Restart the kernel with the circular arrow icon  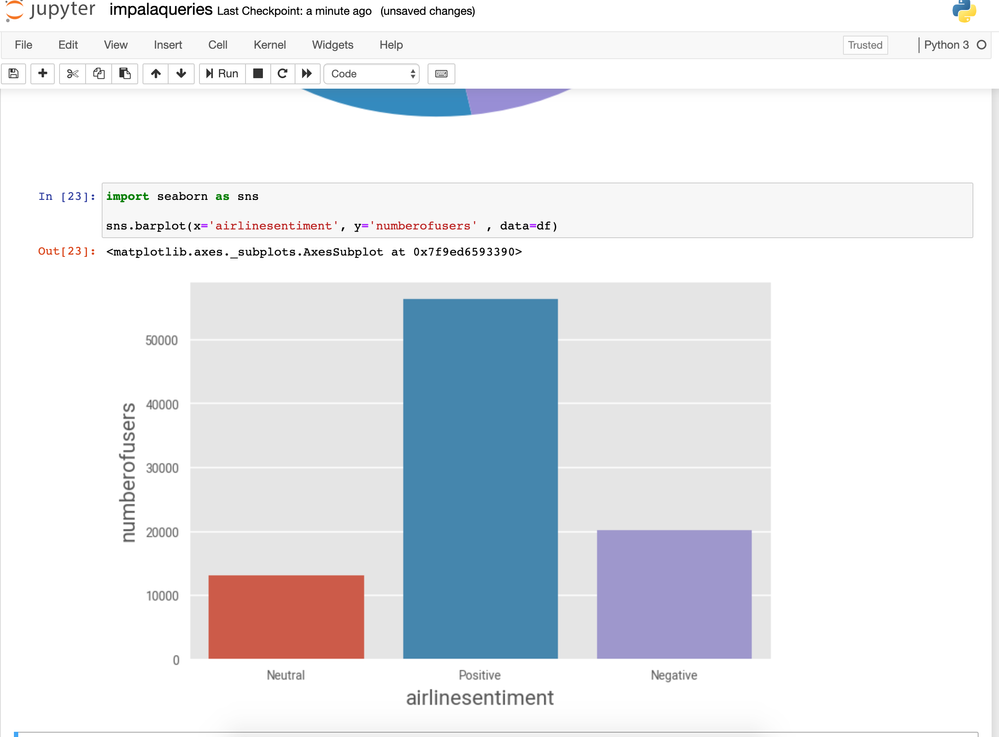click(x=282, y=73)
